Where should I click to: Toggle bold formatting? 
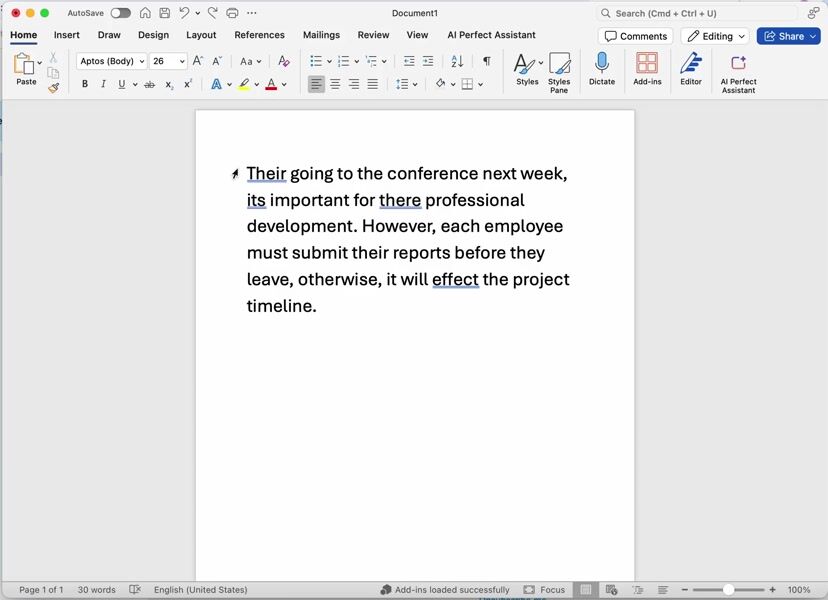85,85
